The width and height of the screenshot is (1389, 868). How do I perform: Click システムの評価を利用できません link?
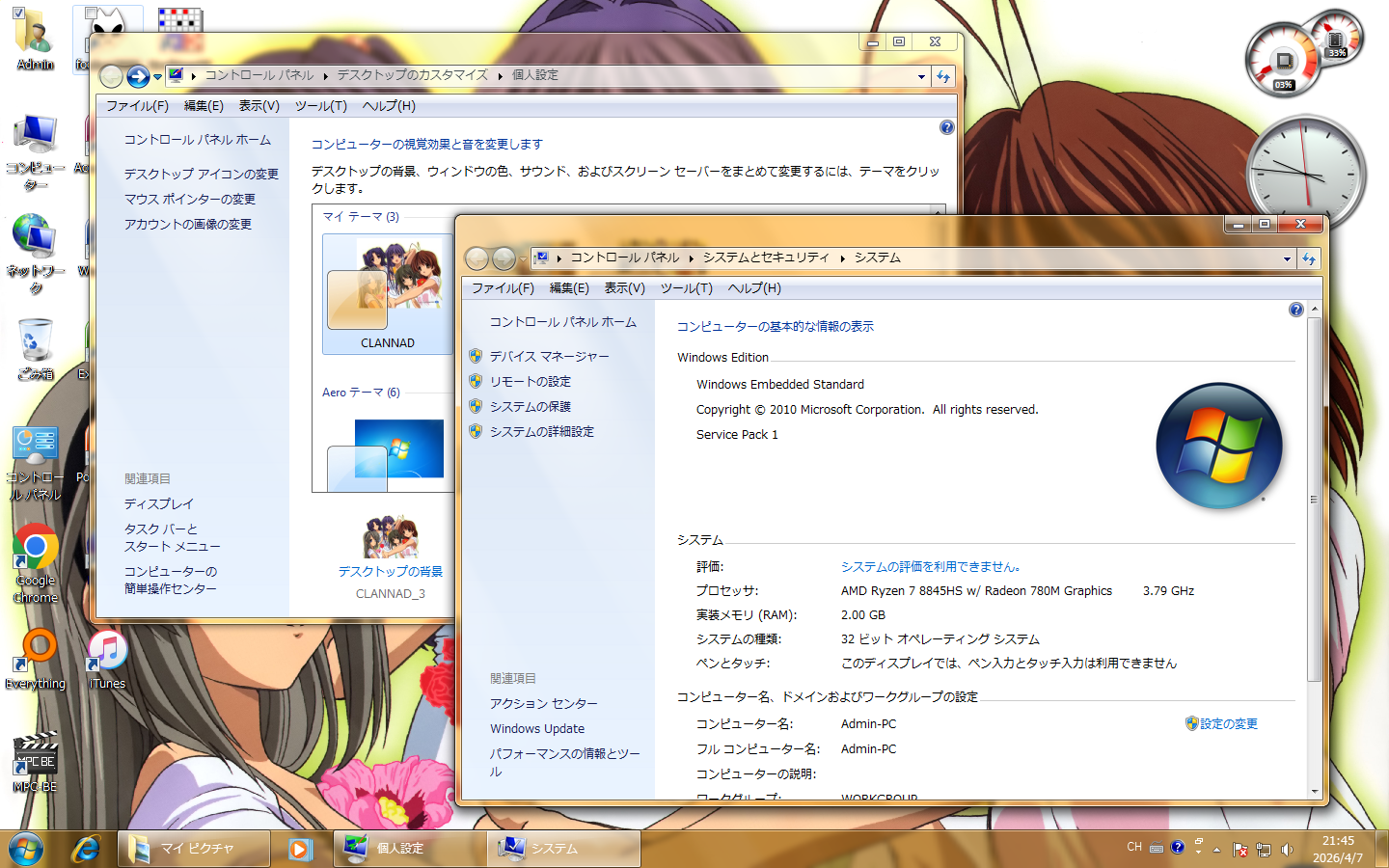point(930,566)
